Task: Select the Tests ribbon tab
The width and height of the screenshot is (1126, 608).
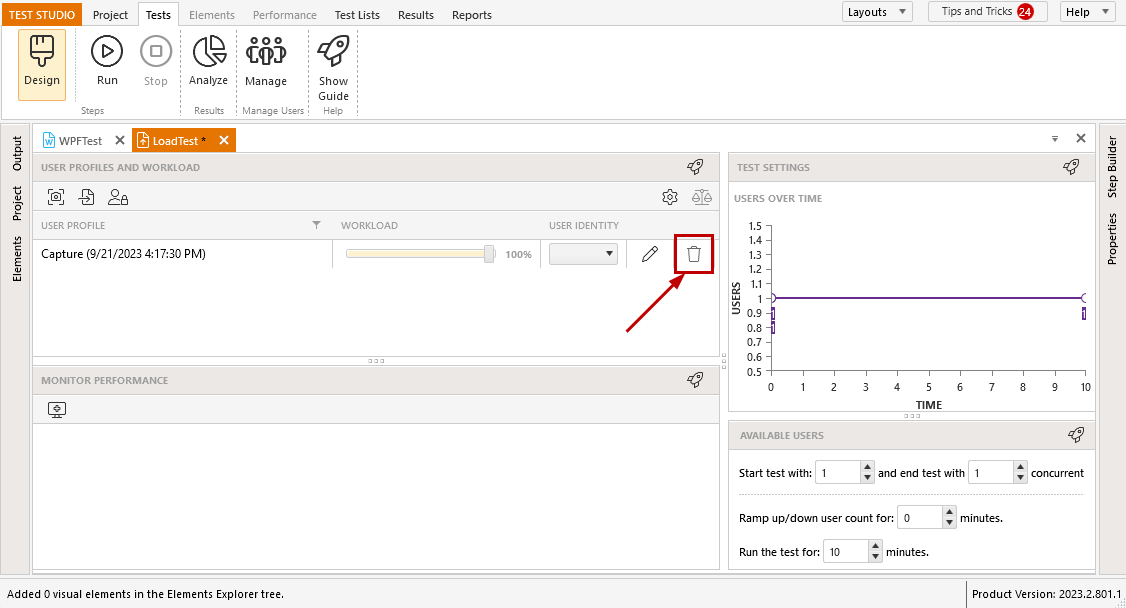Action: pos(158,14)
